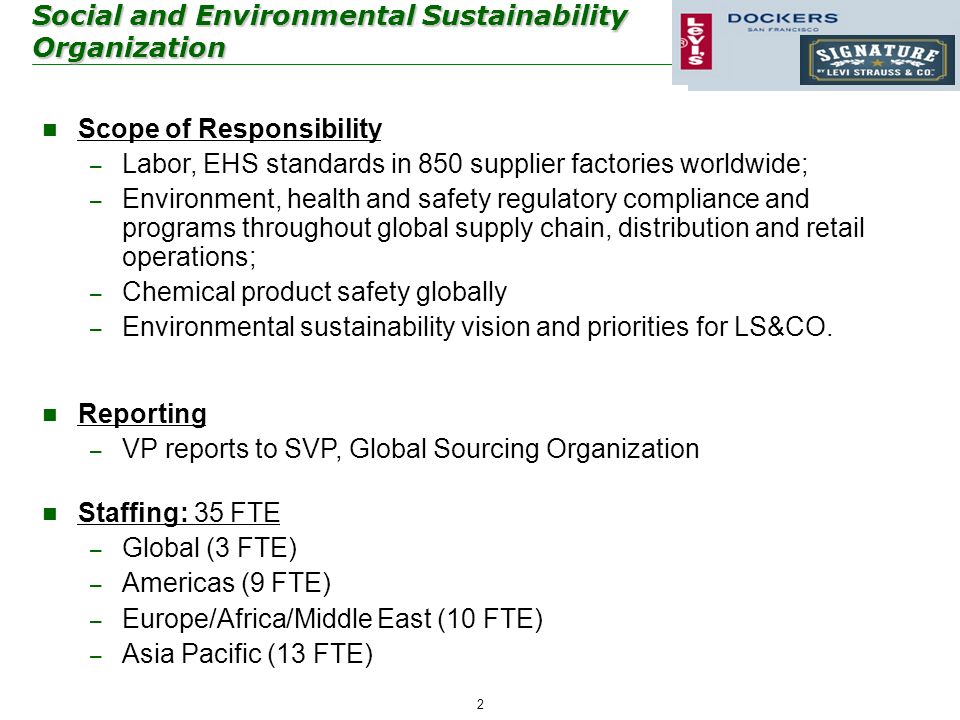
Task: Click the Labor, EHS standards bullet line
Action: click(465, 164)
